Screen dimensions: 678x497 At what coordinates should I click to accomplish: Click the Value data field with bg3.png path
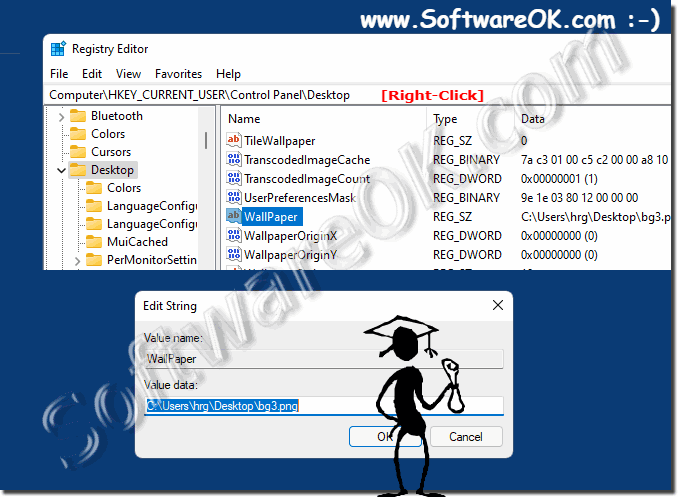(323, 406)
